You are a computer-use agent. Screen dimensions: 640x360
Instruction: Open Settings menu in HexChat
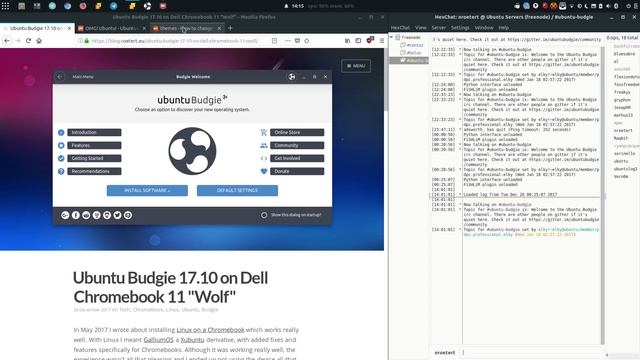[x=460, y=28]
